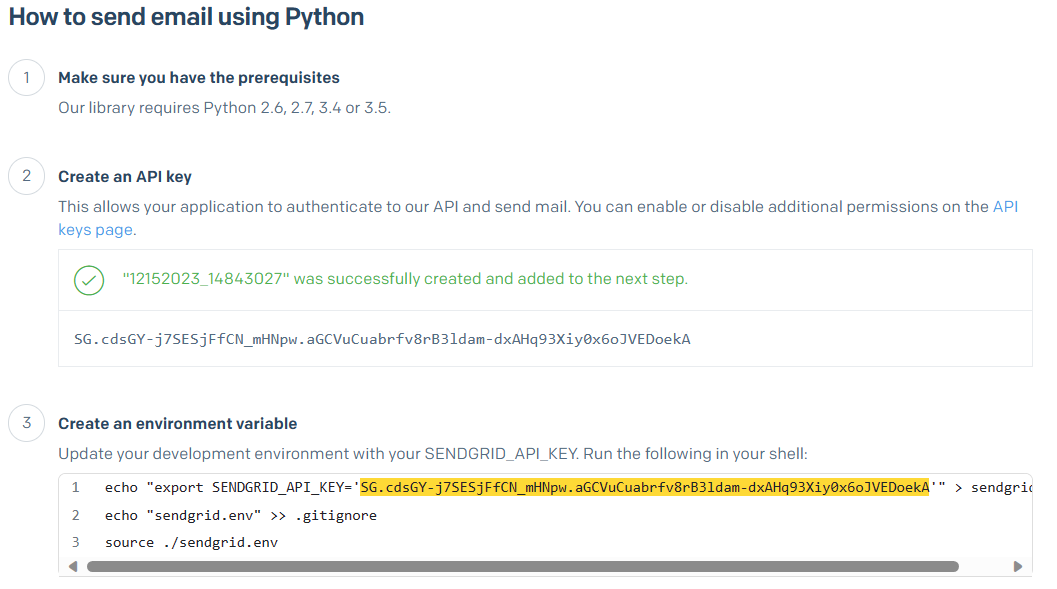
Task: Click line number 2 in the code block
Action: pyautogui.click(x=75, y=515)
